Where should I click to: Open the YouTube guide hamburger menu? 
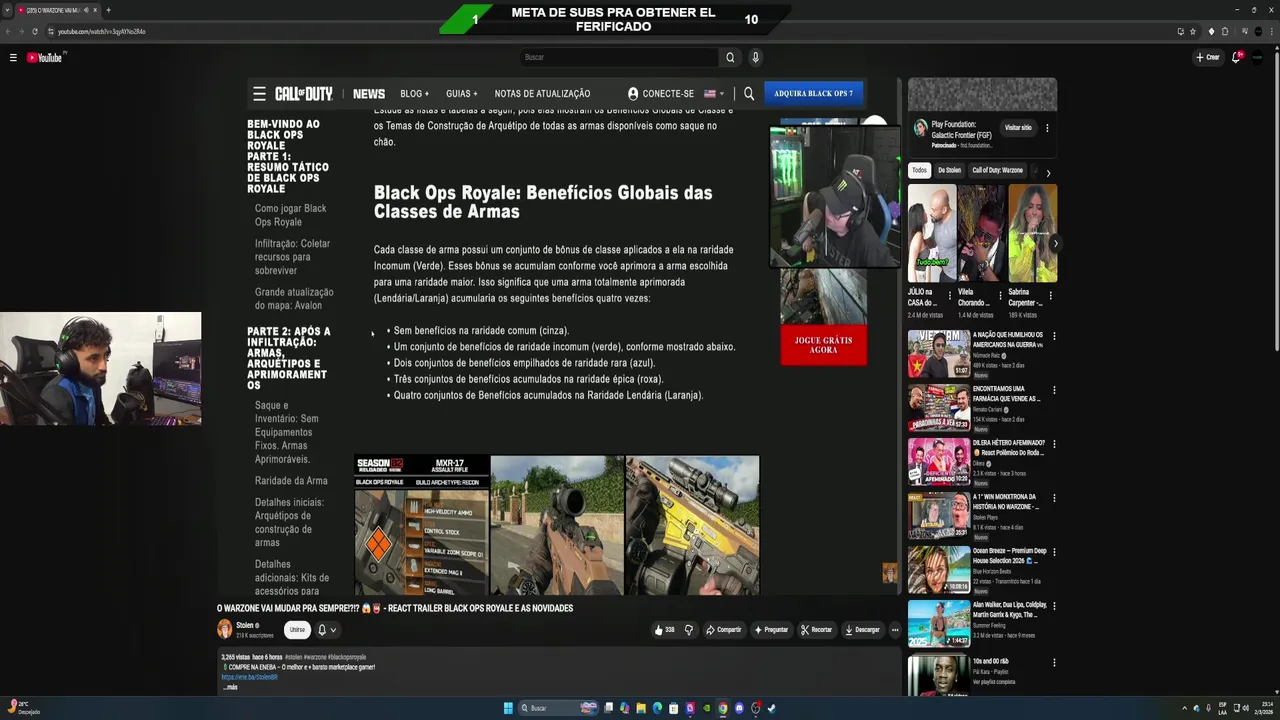13,57
